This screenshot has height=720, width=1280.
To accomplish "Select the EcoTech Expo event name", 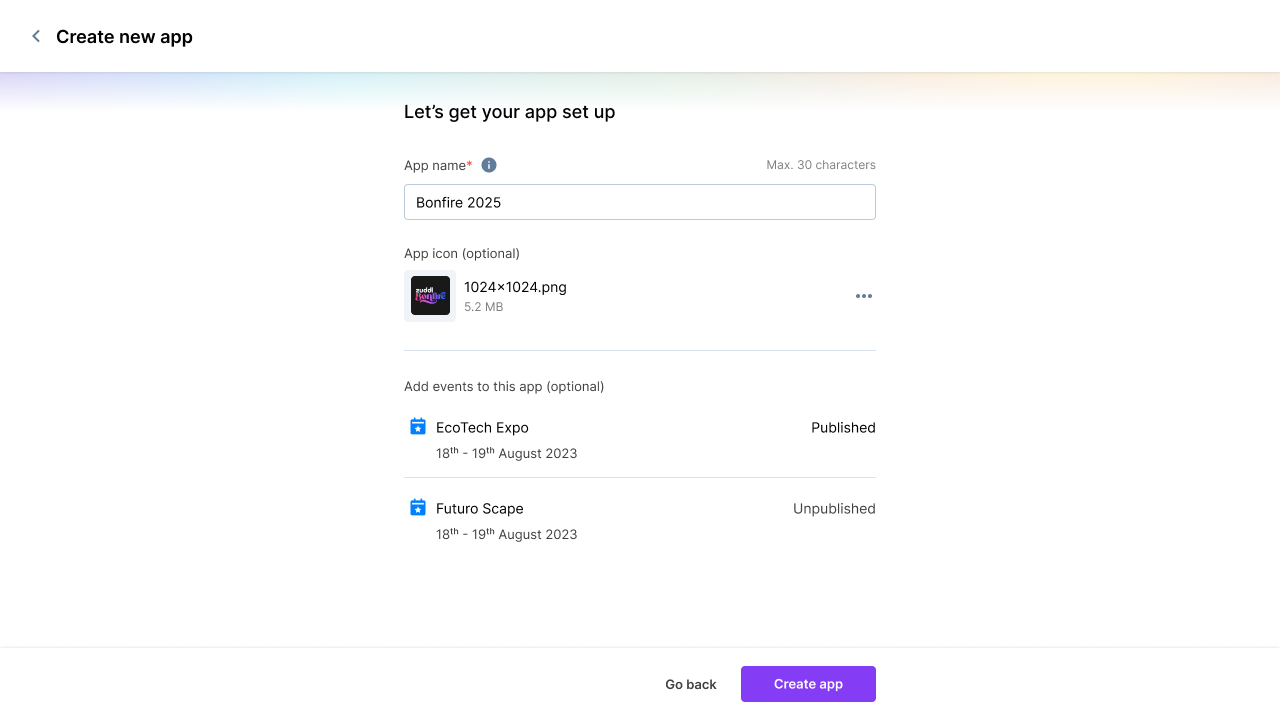I will point(482,427).
